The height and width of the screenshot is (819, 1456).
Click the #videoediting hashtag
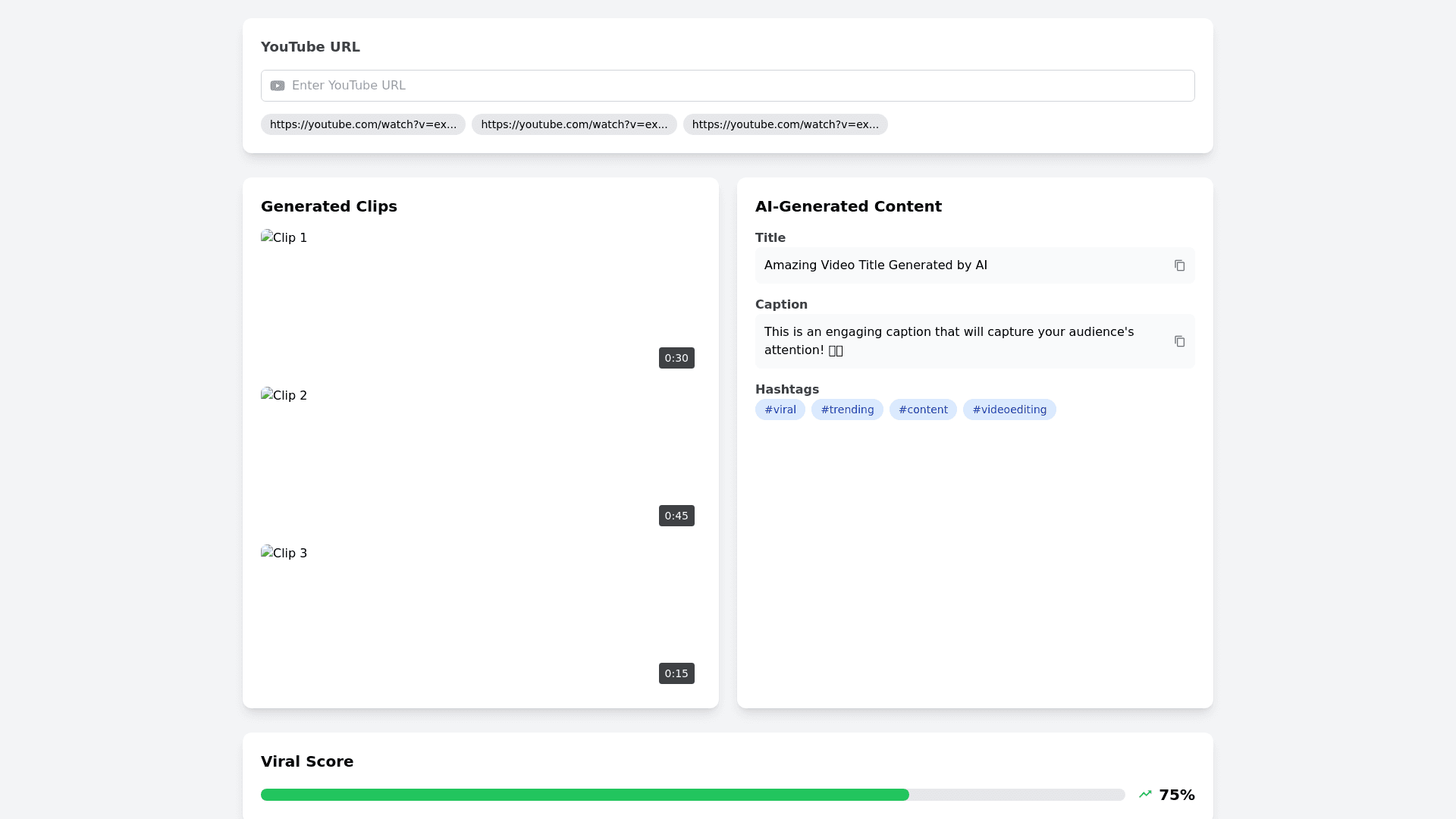[x=1009, y=409]
